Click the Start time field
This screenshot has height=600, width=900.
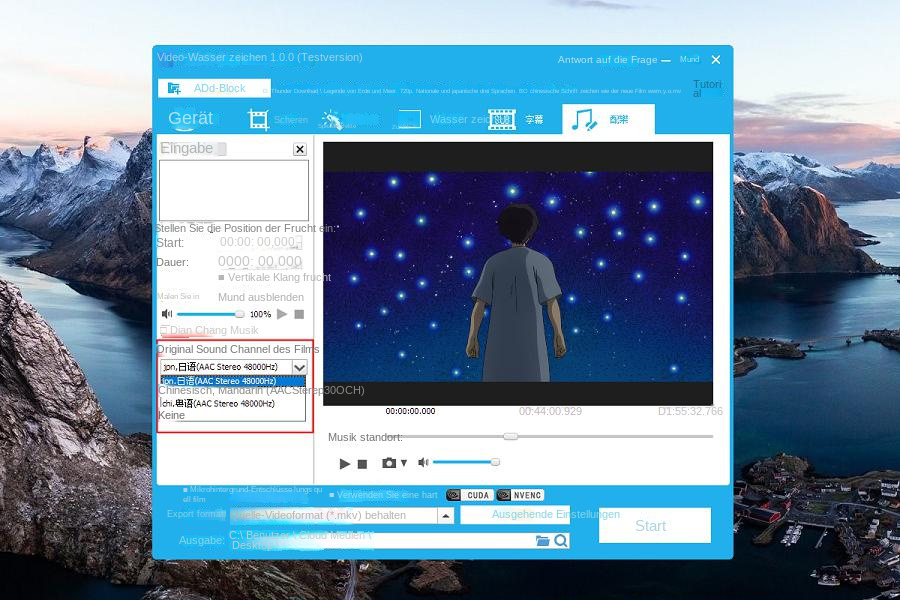coord(260,242)
